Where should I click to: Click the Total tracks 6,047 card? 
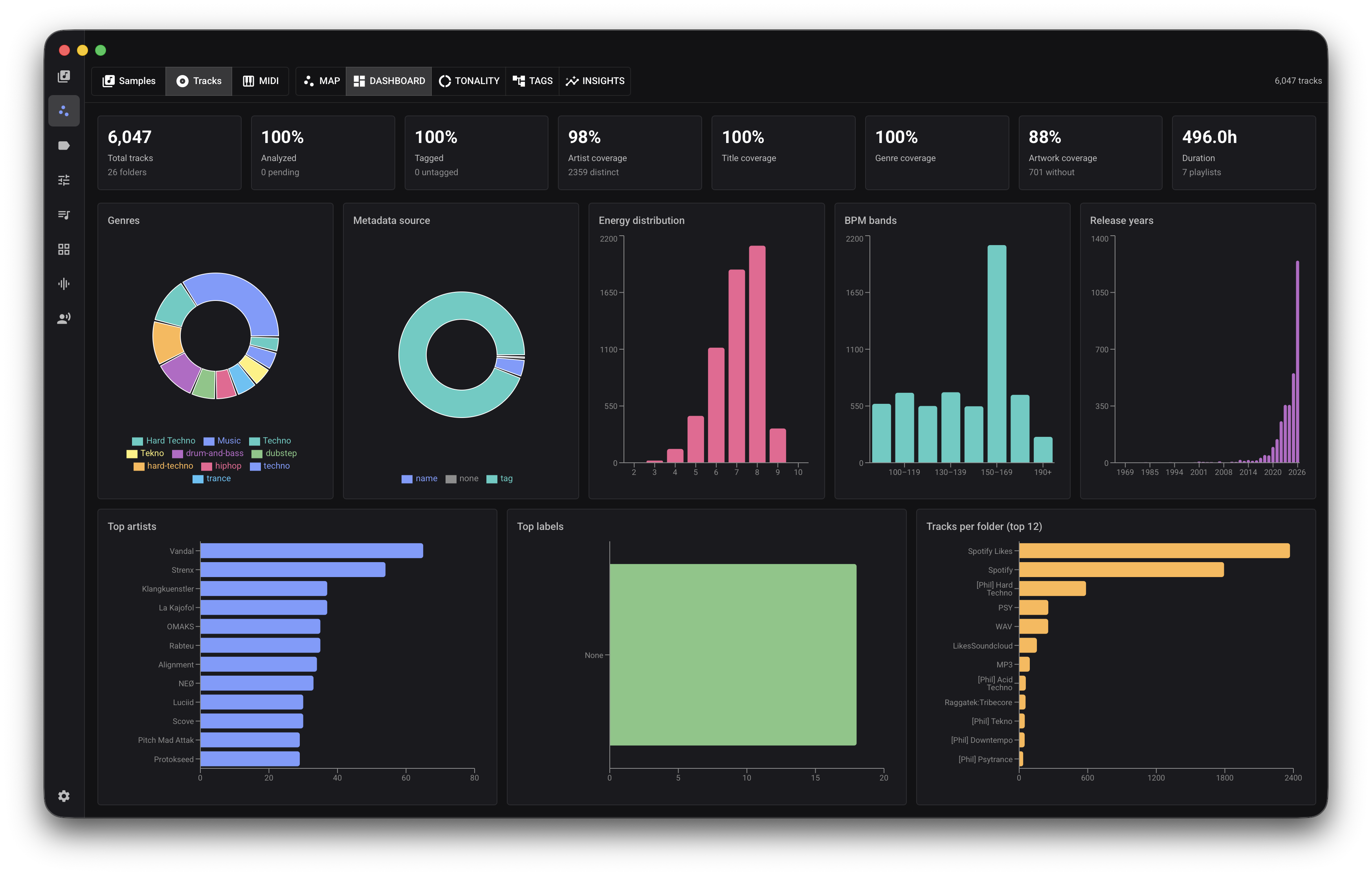click(x=169, y=153)
